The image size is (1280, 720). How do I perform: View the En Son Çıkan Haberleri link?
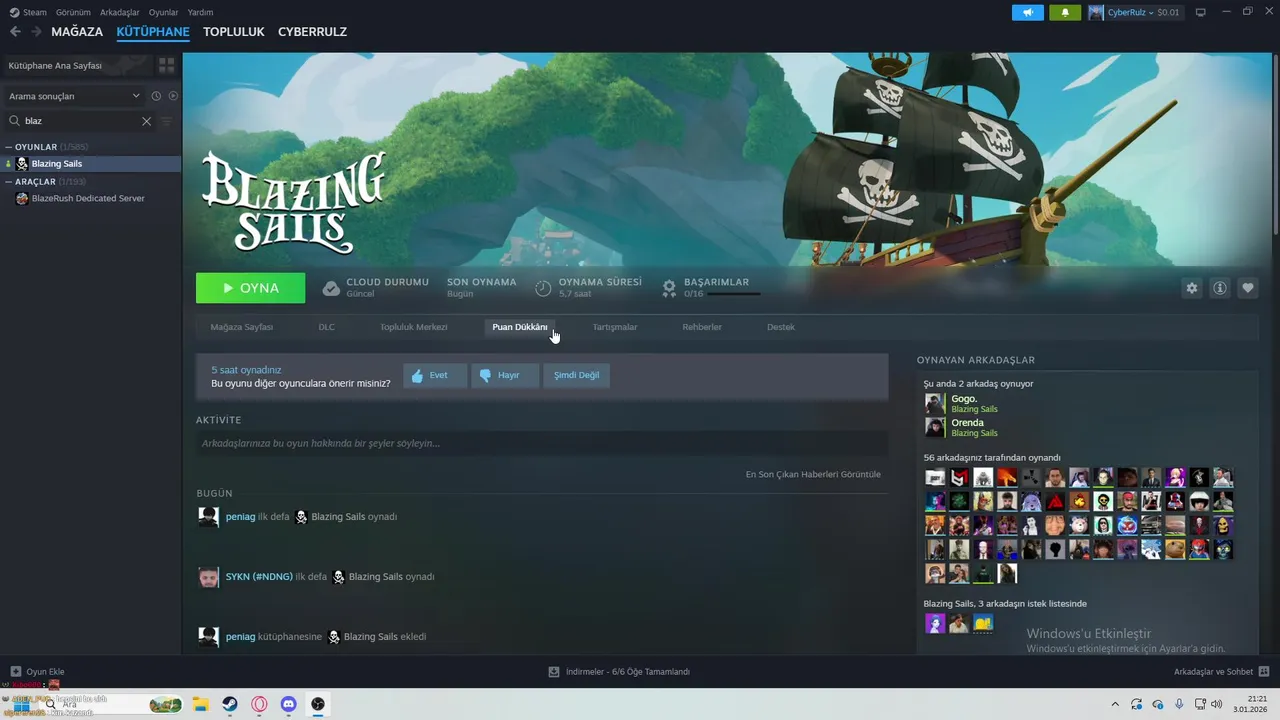coord(813,474)
